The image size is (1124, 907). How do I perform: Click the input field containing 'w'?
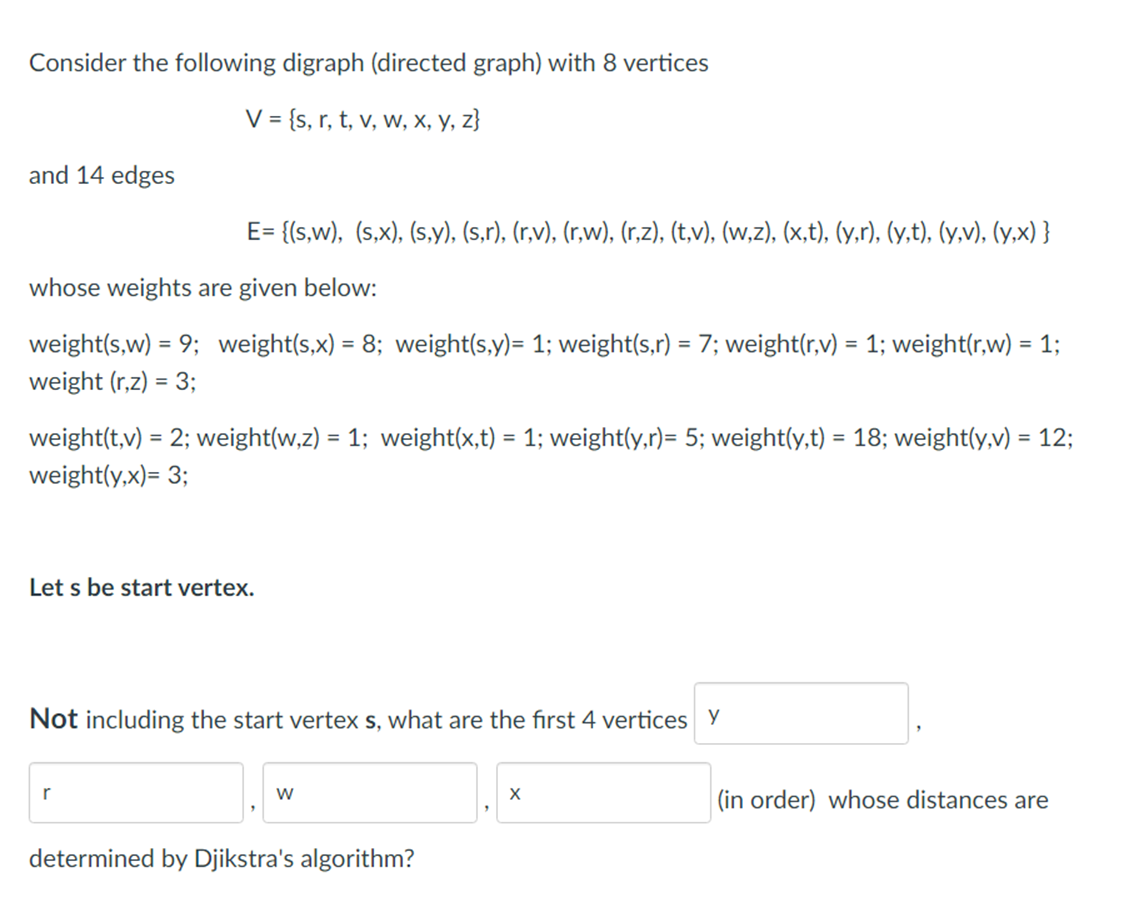click(369, 791)
